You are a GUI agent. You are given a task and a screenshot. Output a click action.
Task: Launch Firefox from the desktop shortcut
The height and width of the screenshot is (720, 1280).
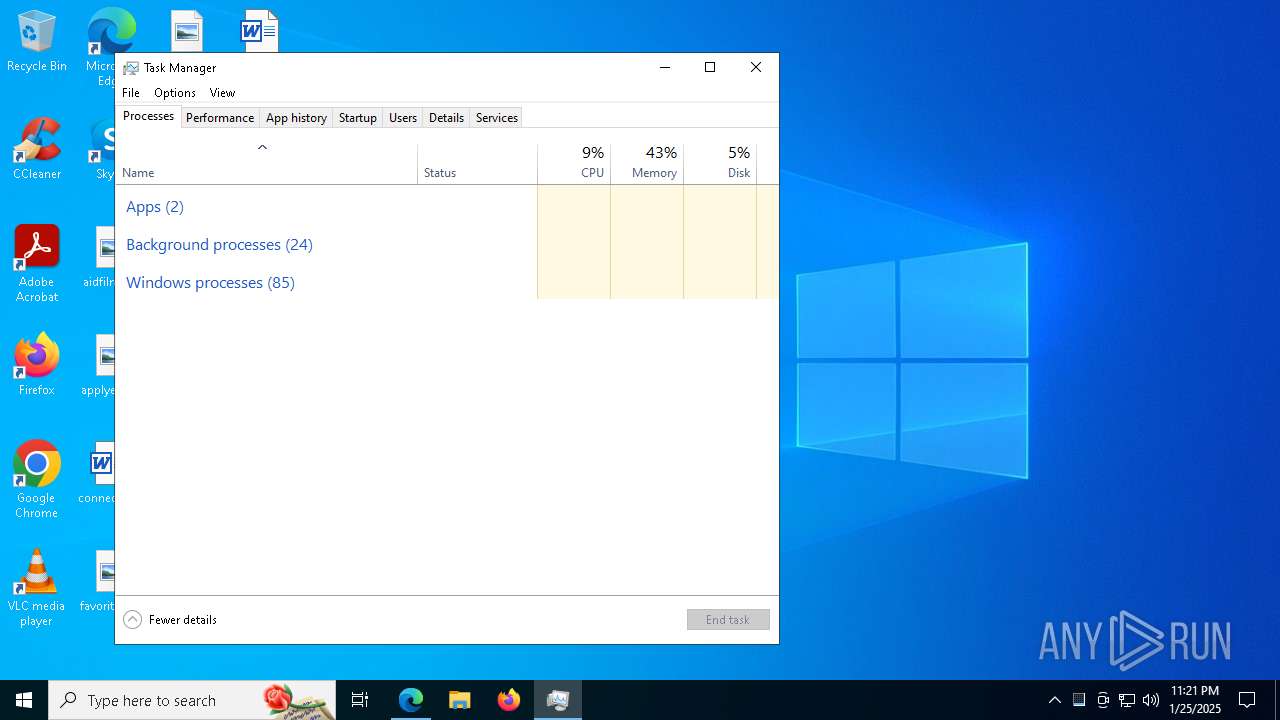pos(37,365)
